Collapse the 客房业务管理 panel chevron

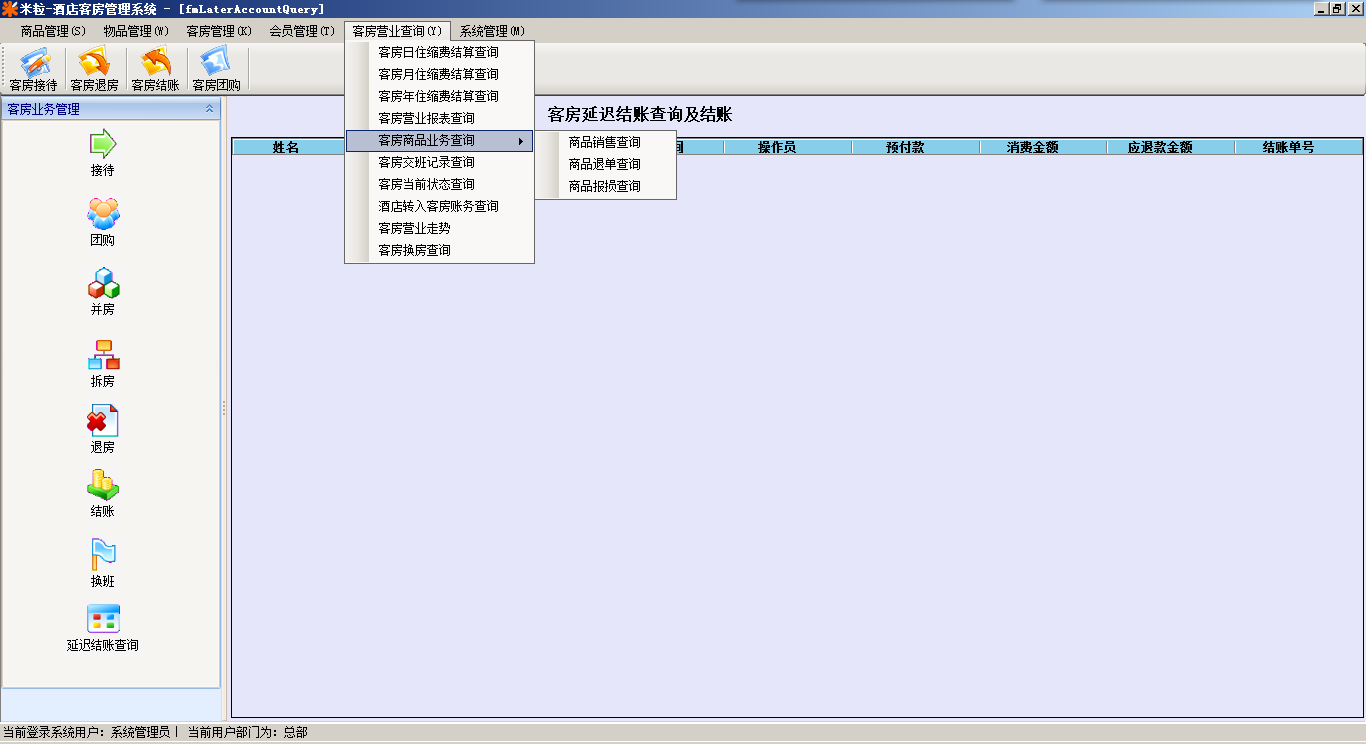point(209,109)
